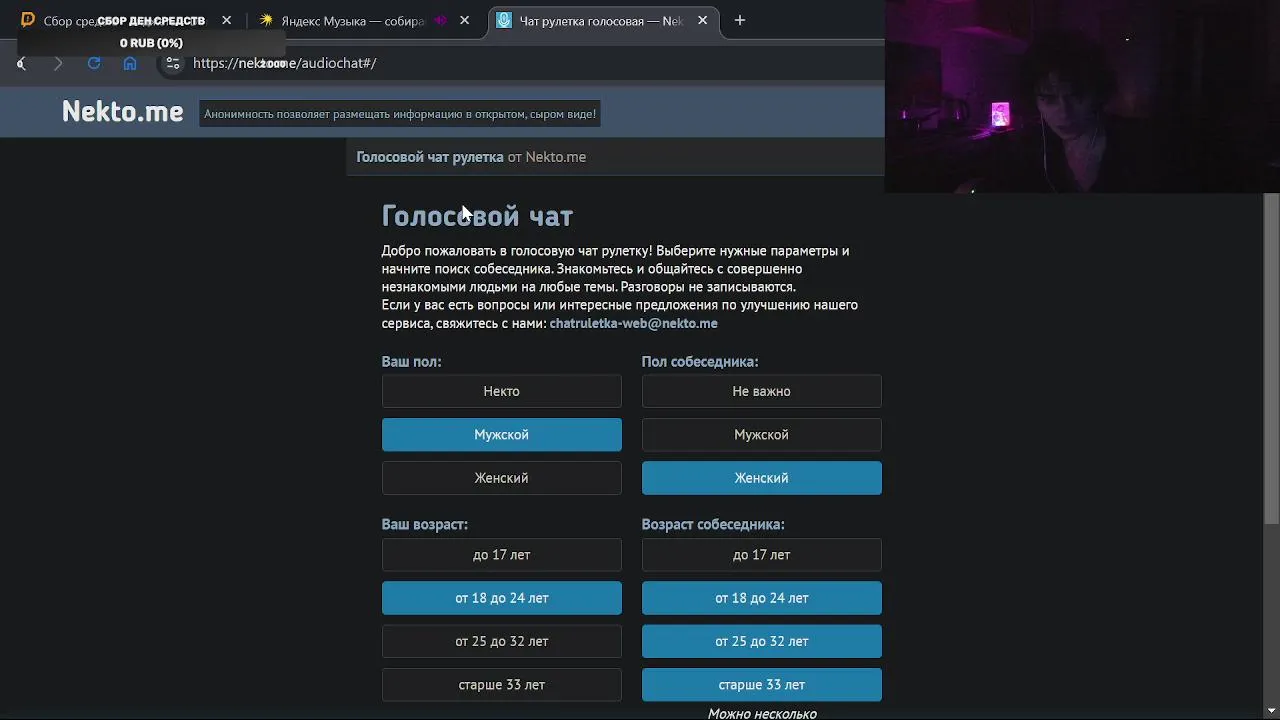
Task: Select Некто as your gender
Action: 502,391
